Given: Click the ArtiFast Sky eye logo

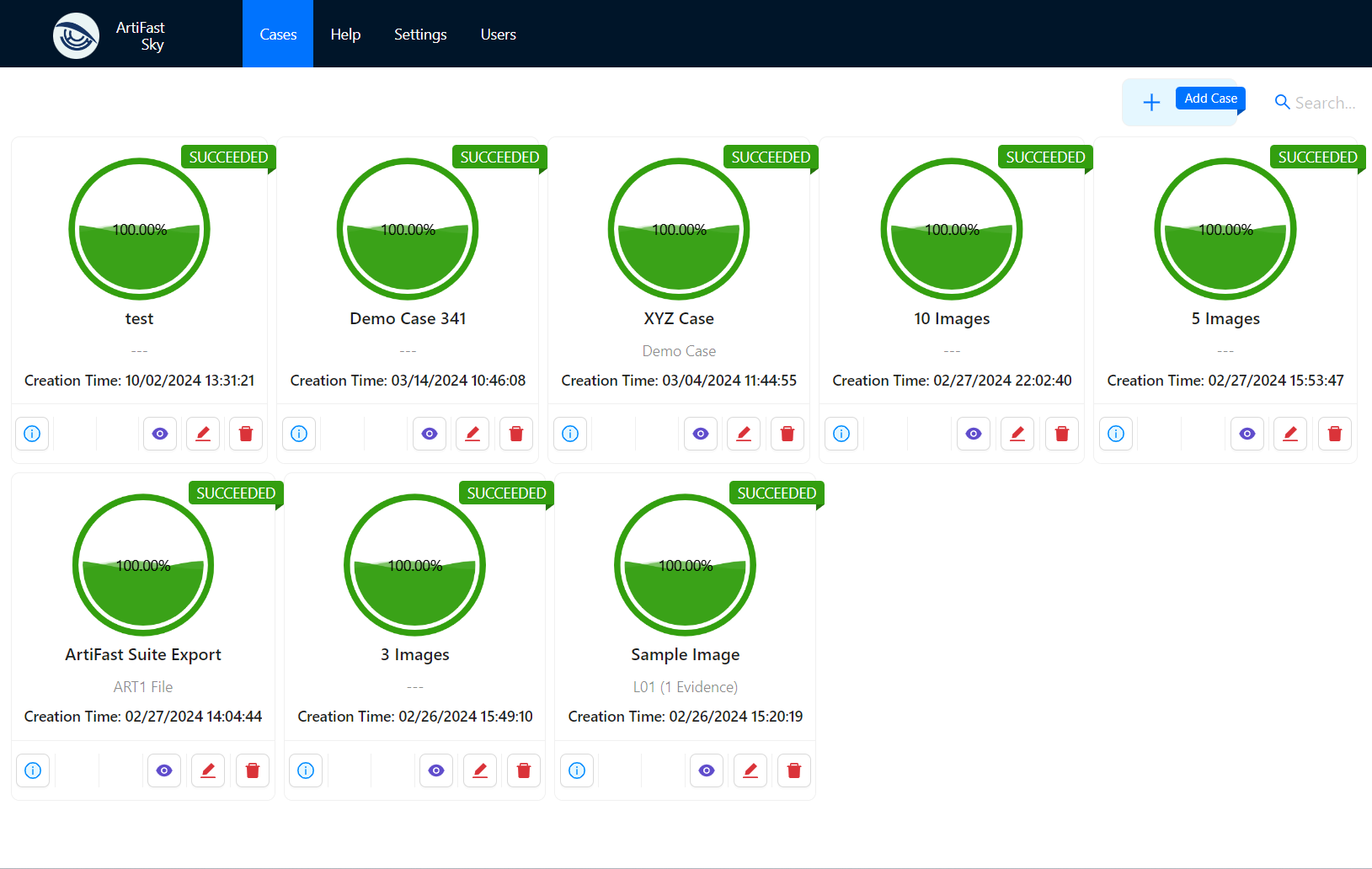Looking at the screenshot, I should point(76,35).
